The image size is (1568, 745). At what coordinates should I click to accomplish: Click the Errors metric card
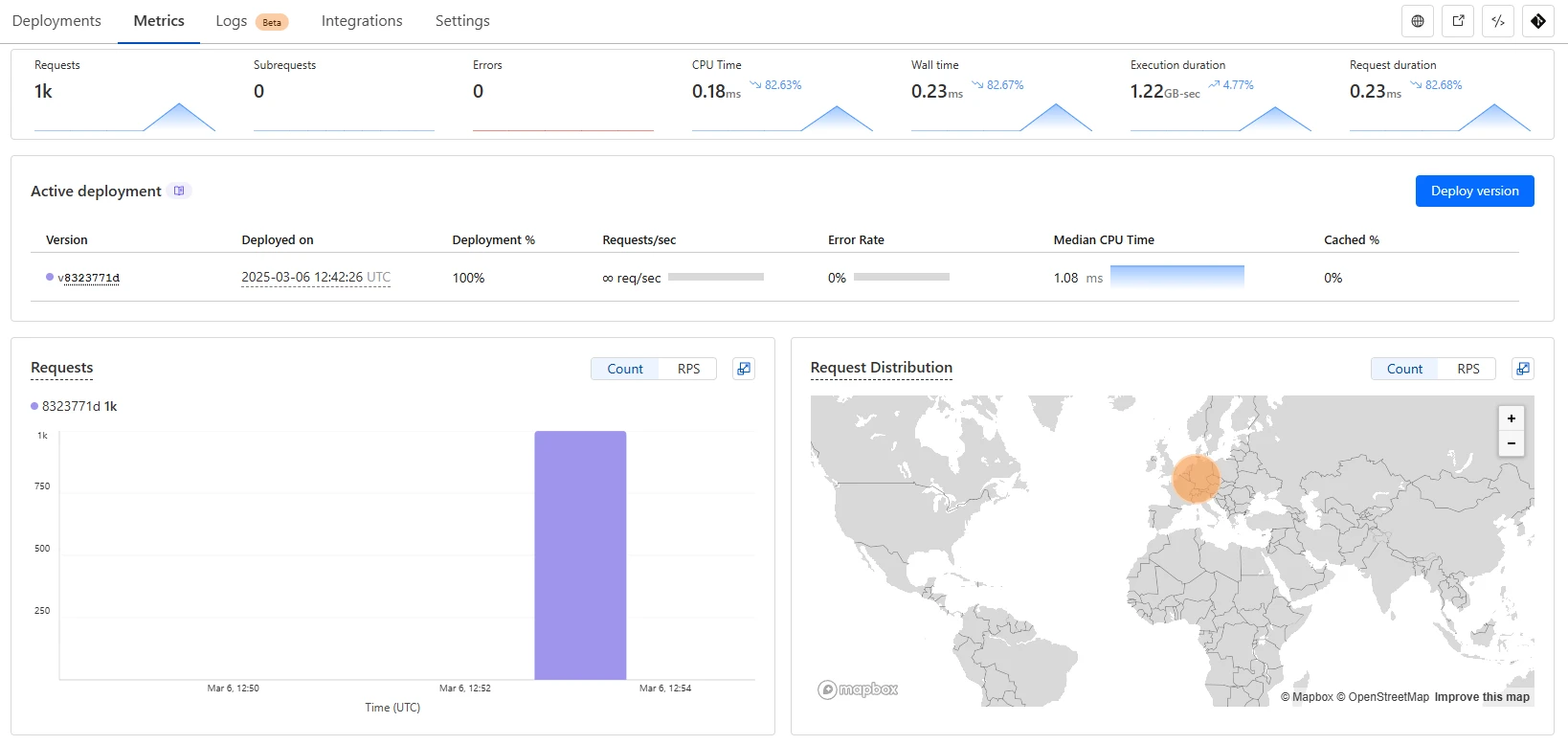pyautogui.click(x=563, y=95)
